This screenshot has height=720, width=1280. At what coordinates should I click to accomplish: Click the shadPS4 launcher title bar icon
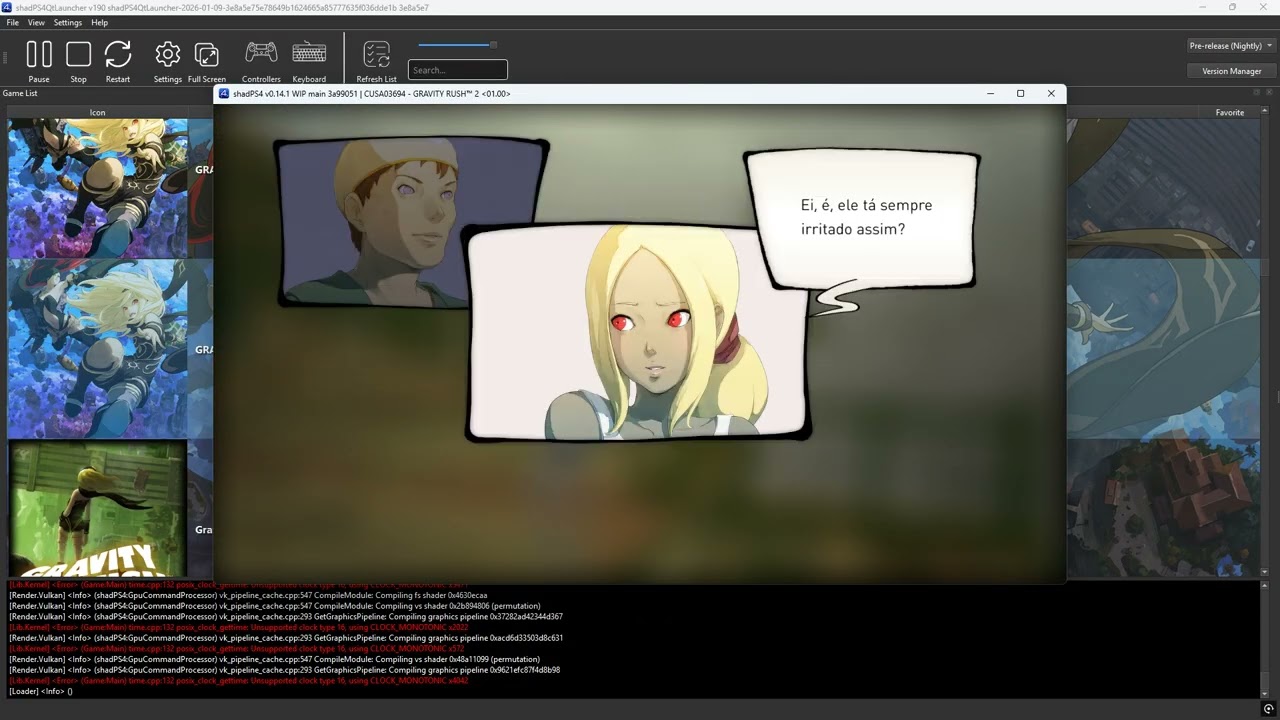click(x=7, y=7)
